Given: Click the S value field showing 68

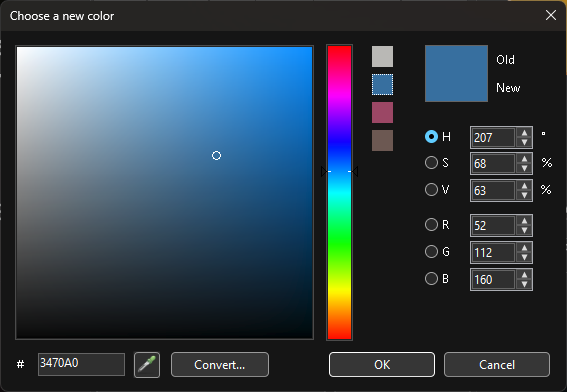Looking at the screenshot, I should point(494,163).
